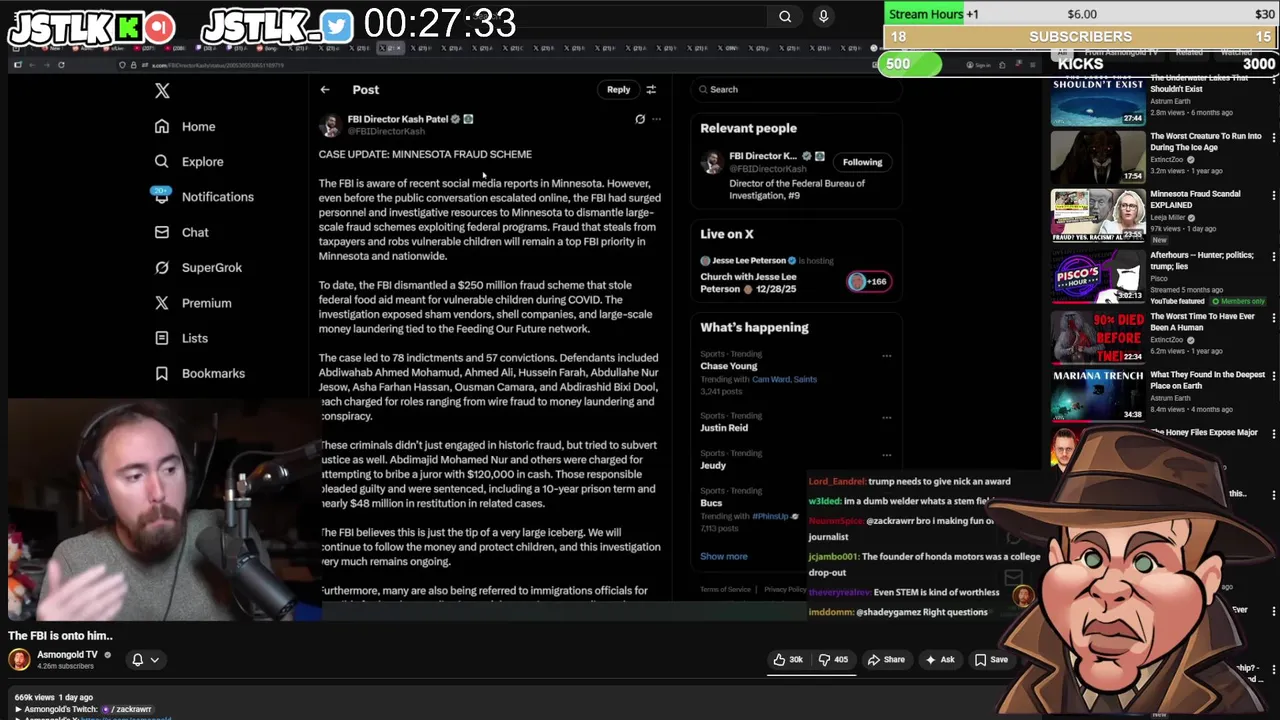Open the 90% Died Before Them thumbnail
This screenshot has width=1280, height=720.
pos(1098,336)
